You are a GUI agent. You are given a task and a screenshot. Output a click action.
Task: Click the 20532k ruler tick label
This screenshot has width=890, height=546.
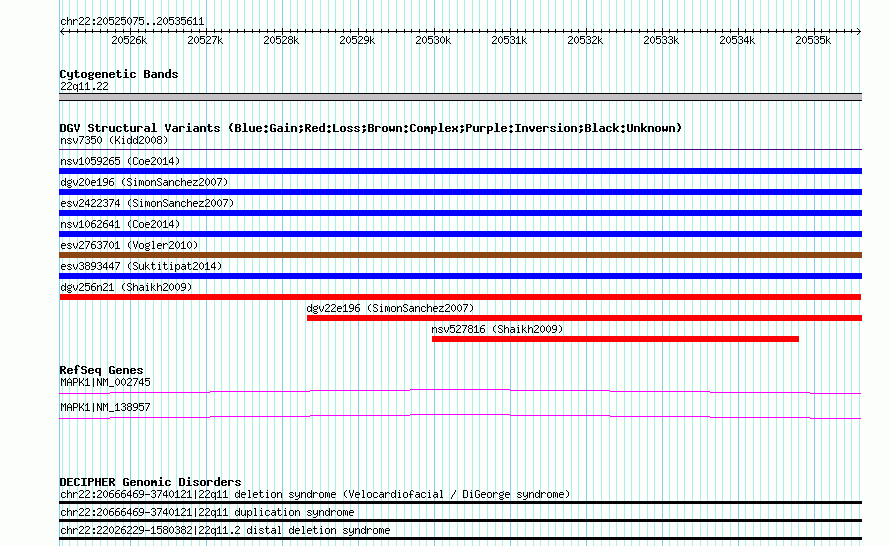click(x=585, y=40)
